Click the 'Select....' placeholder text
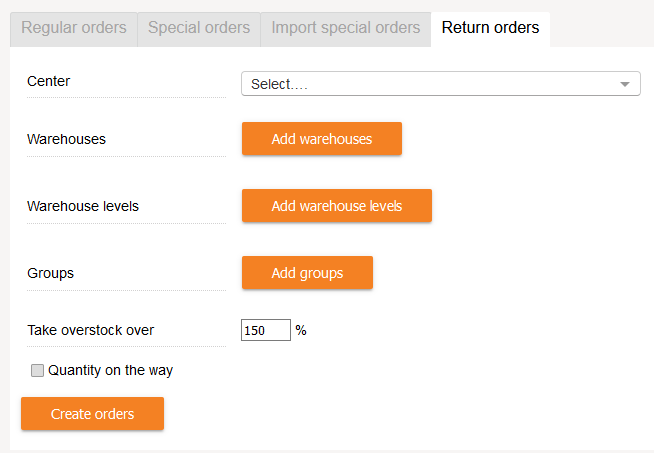This screenshot has width=654, height=453. click(279, 84)
